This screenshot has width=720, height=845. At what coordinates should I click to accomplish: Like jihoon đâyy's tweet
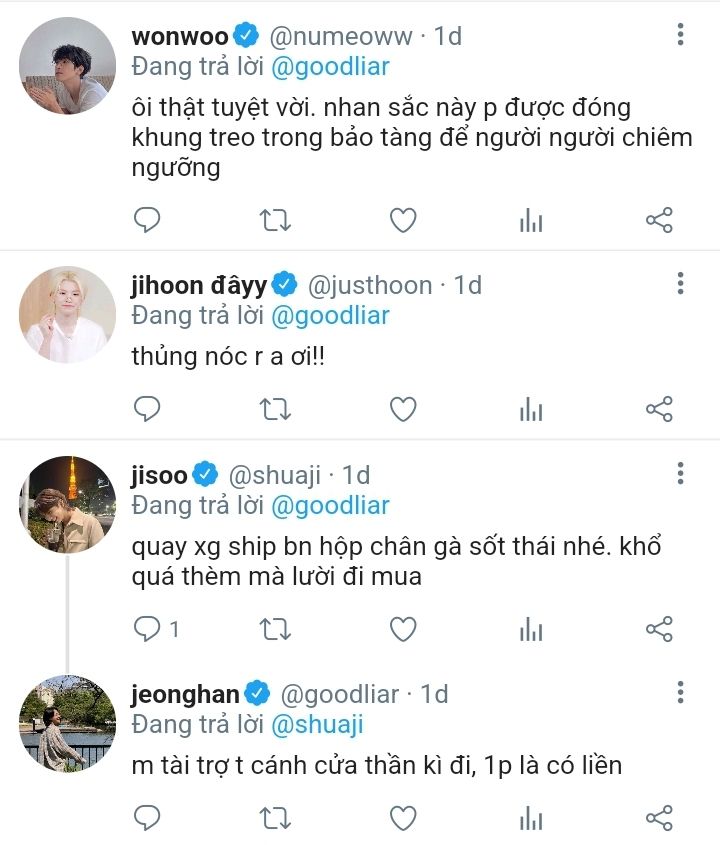402,408
